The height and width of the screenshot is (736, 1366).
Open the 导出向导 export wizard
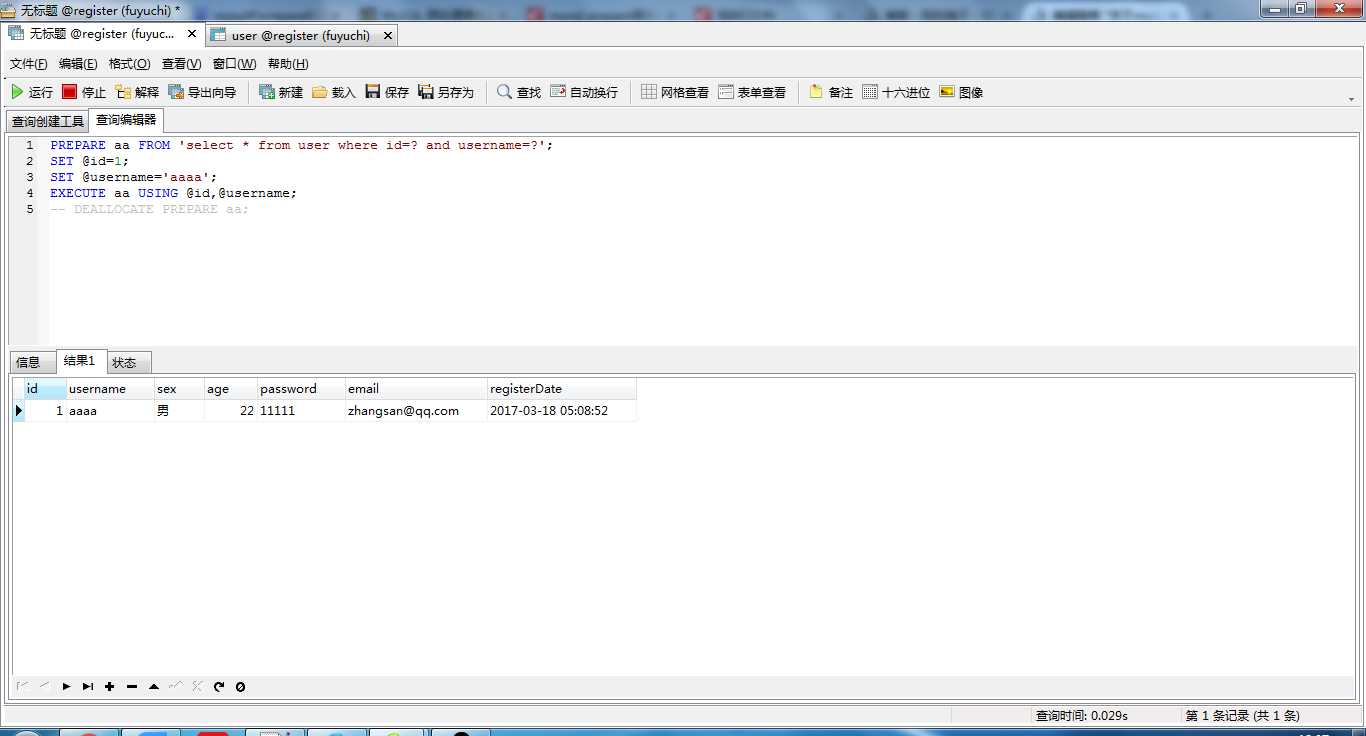(x=203, y=92)
